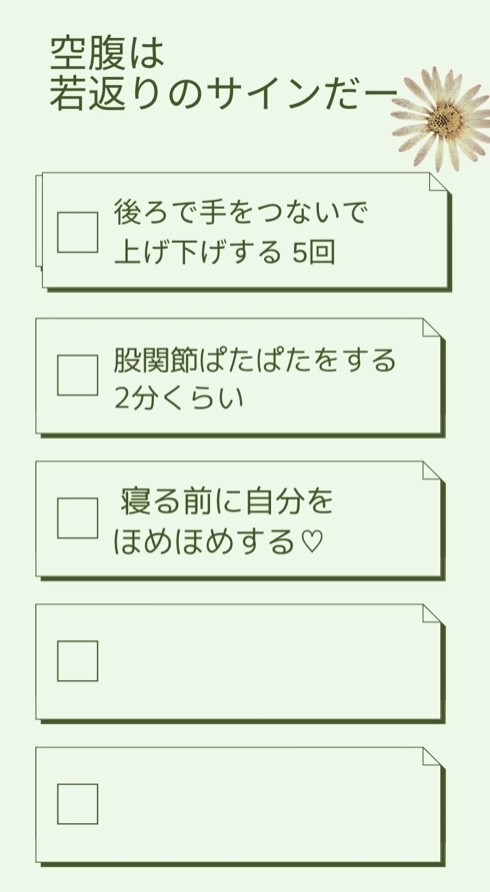Tick the checkbox in the last empty card
Screen dimensions: 490x892
pyautogui.click(x=77, y=804)
